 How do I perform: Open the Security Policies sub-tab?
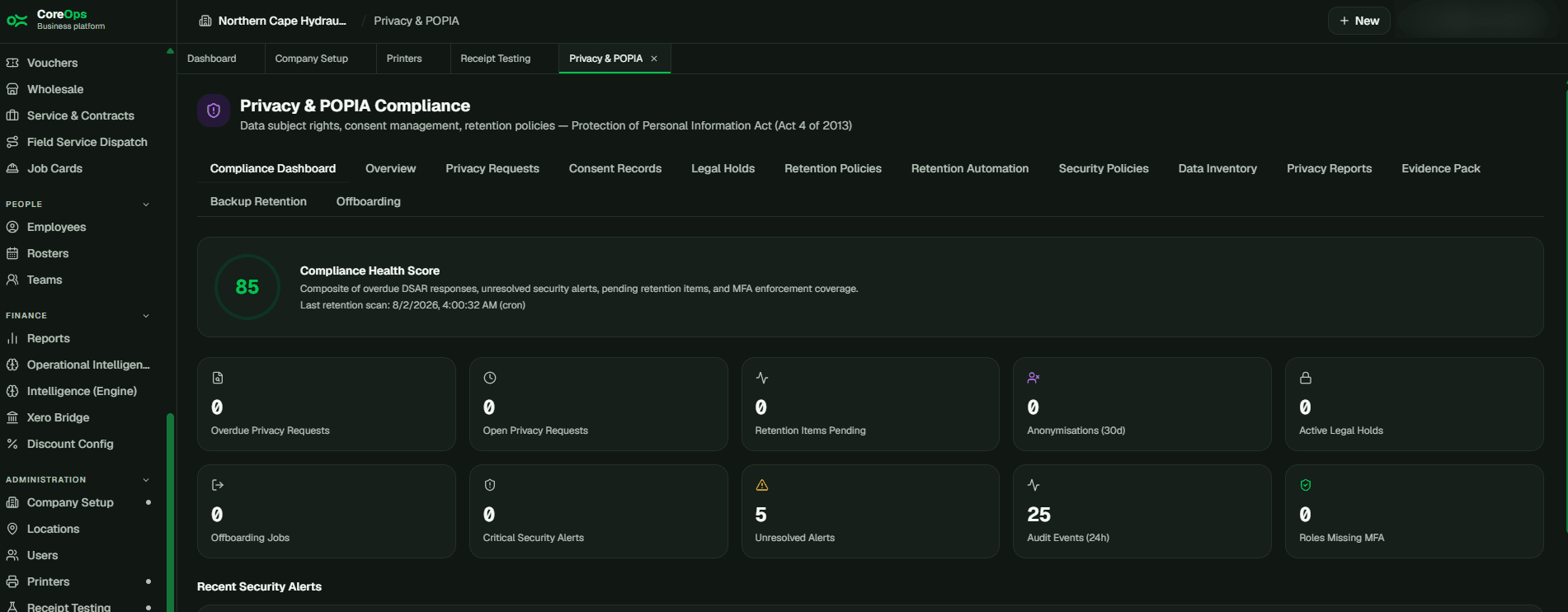[x=1104, y=168]
